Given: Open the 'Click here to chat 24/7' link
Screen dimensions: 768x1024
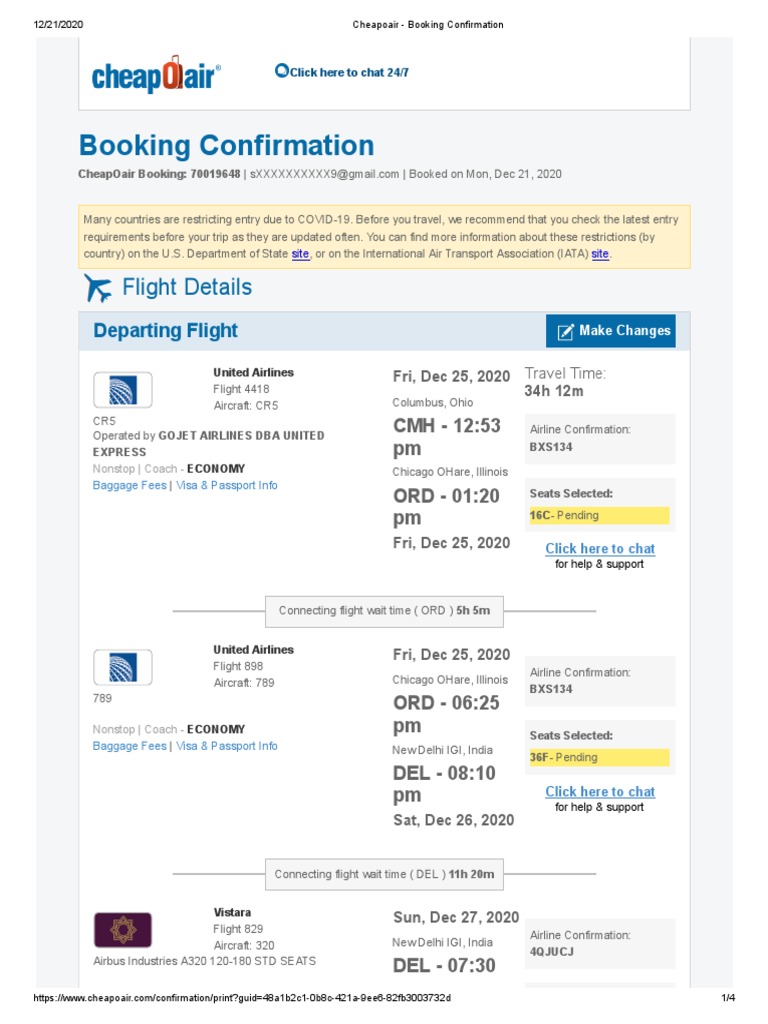Looking at the screenshot, I should (349, 73).
